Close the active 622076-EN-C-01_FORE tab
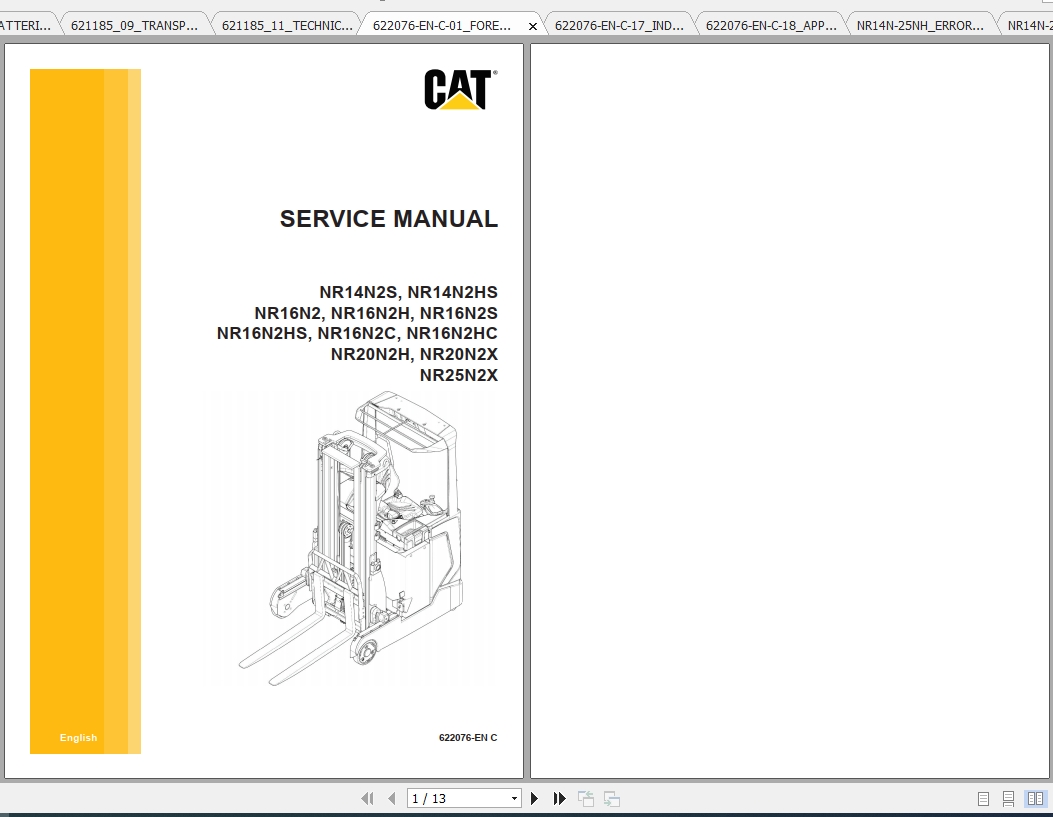The image size is (1053, 817). 533,27
